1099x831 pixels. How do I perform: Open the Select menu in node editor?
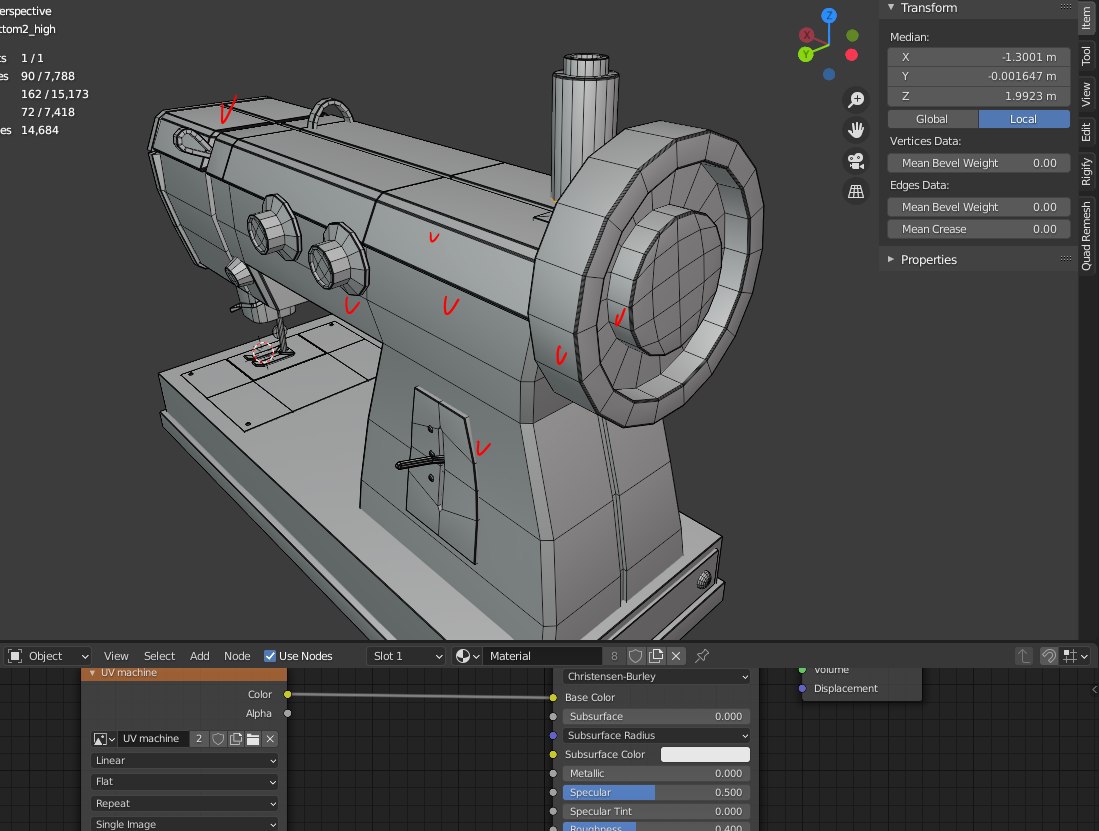pyautogui.click(x=159, y=656)
